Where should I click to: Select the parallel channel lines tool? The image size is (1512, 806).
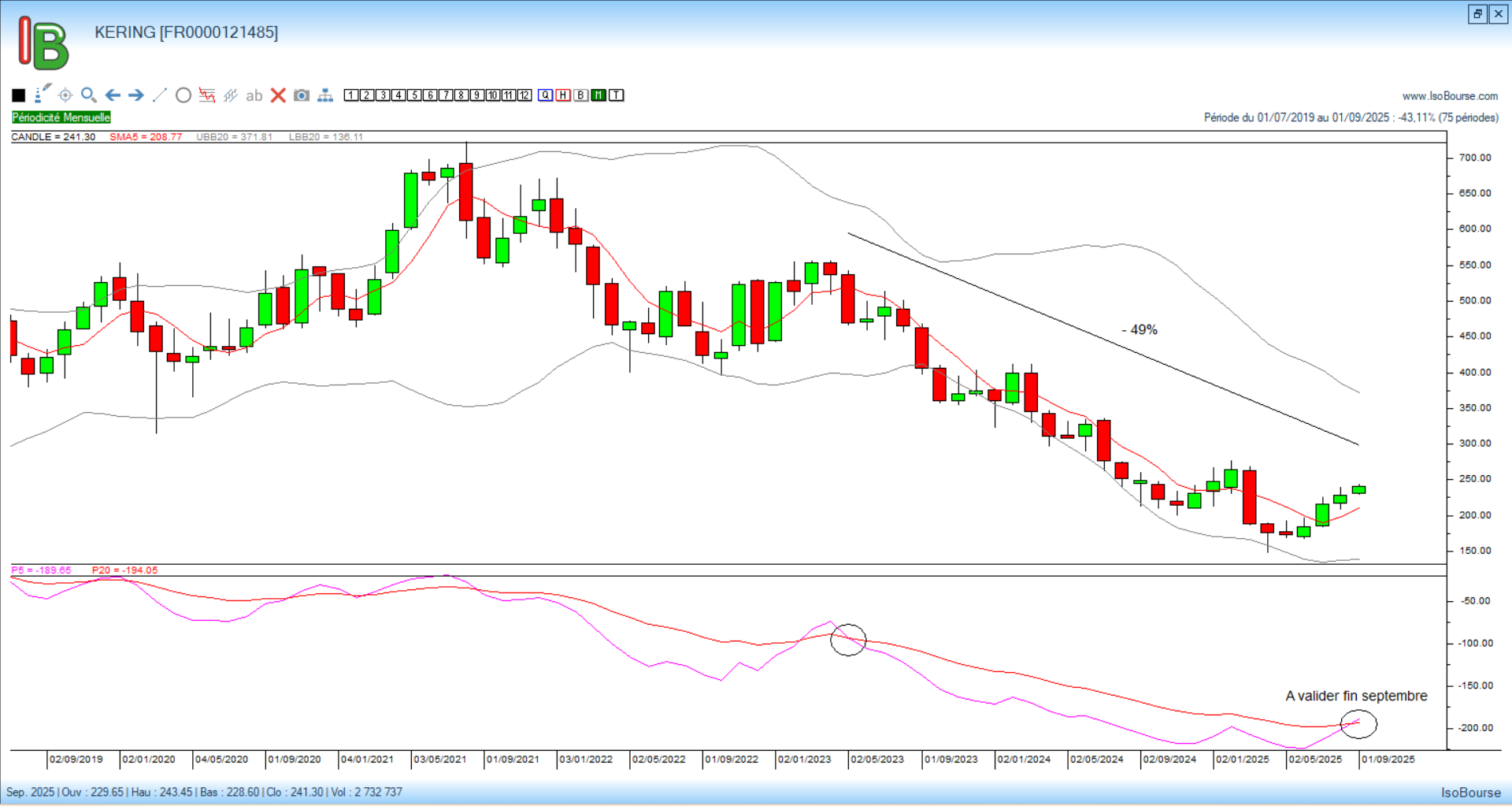click(230, 95)
